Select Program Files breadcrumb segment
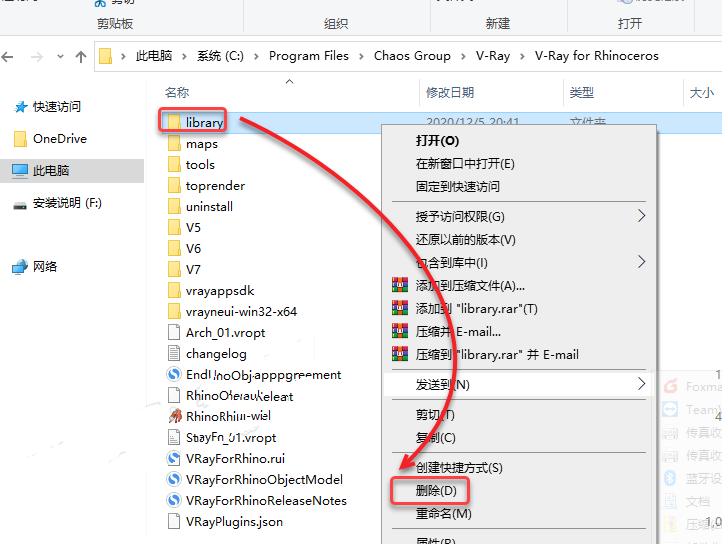 pyautogui.click(x=309, y=56)
